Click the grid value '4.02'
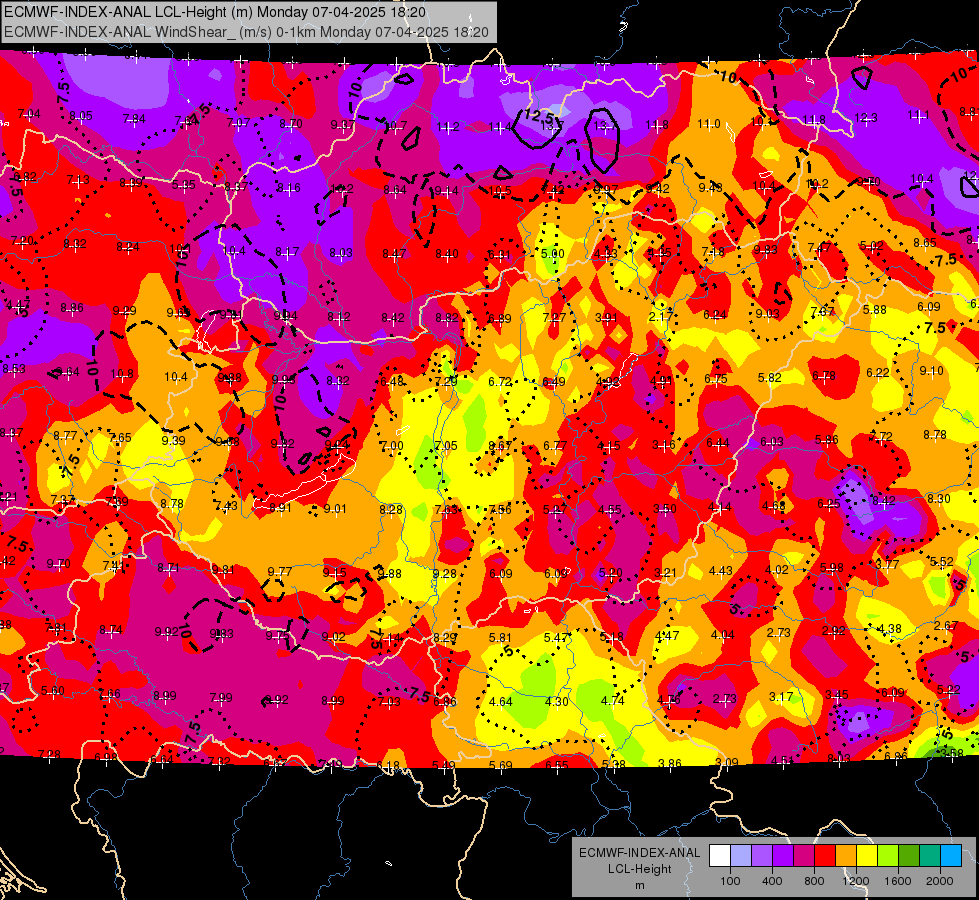Image resolution: width=979 pixels, height=900 pixels. 777,570
